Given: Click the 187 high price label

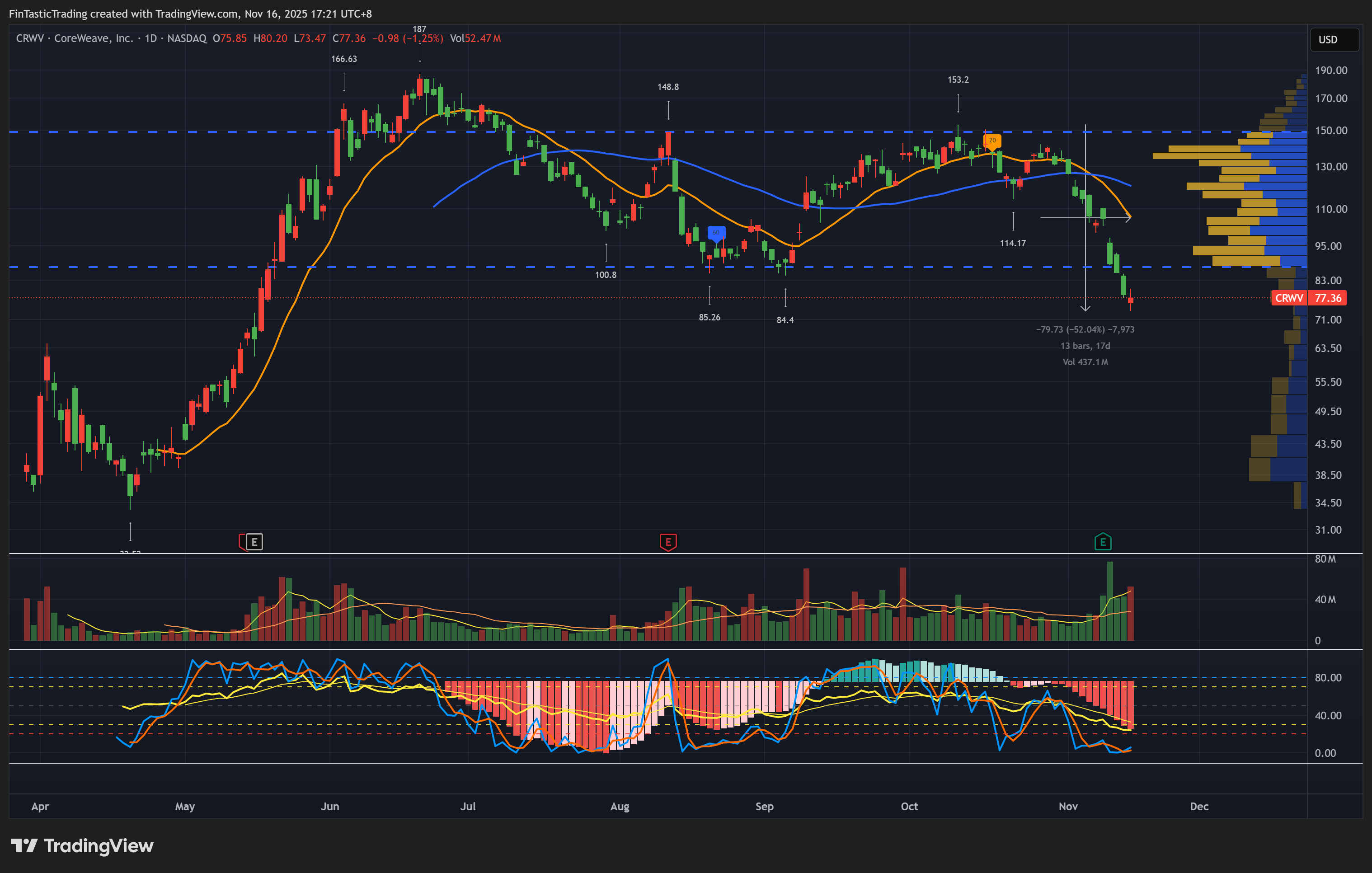Looking at the screenshot, I should (x=419, y=29).
